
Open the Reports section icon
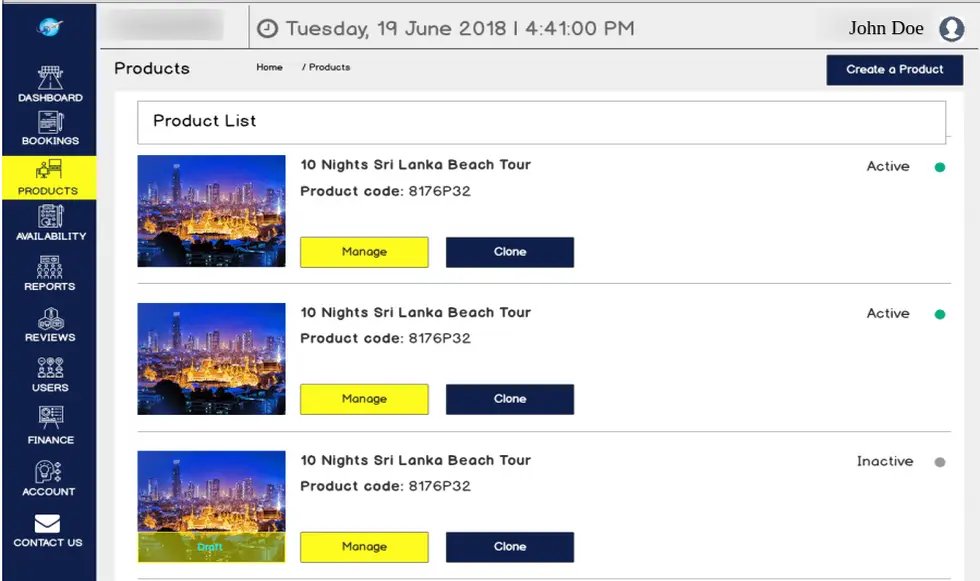coord(49,267)
